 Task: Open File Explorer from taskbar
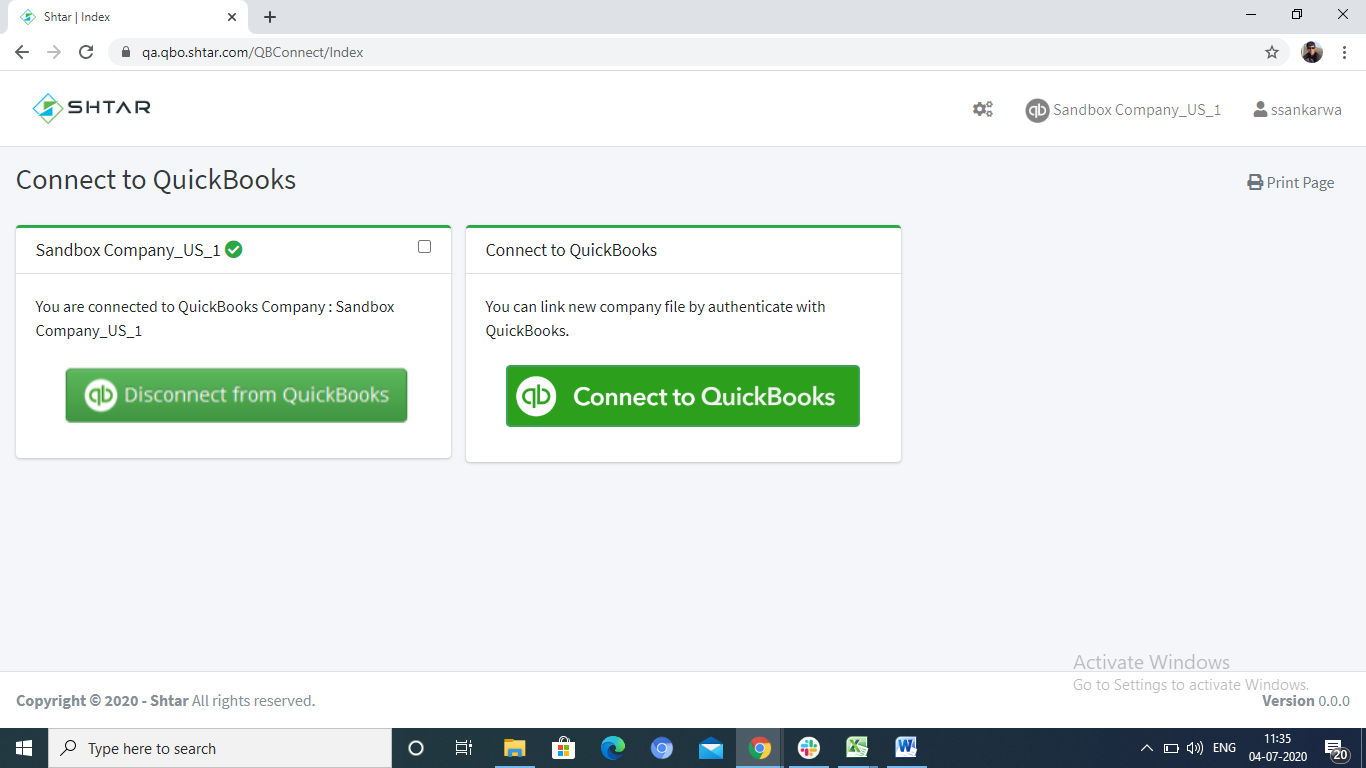514,748
